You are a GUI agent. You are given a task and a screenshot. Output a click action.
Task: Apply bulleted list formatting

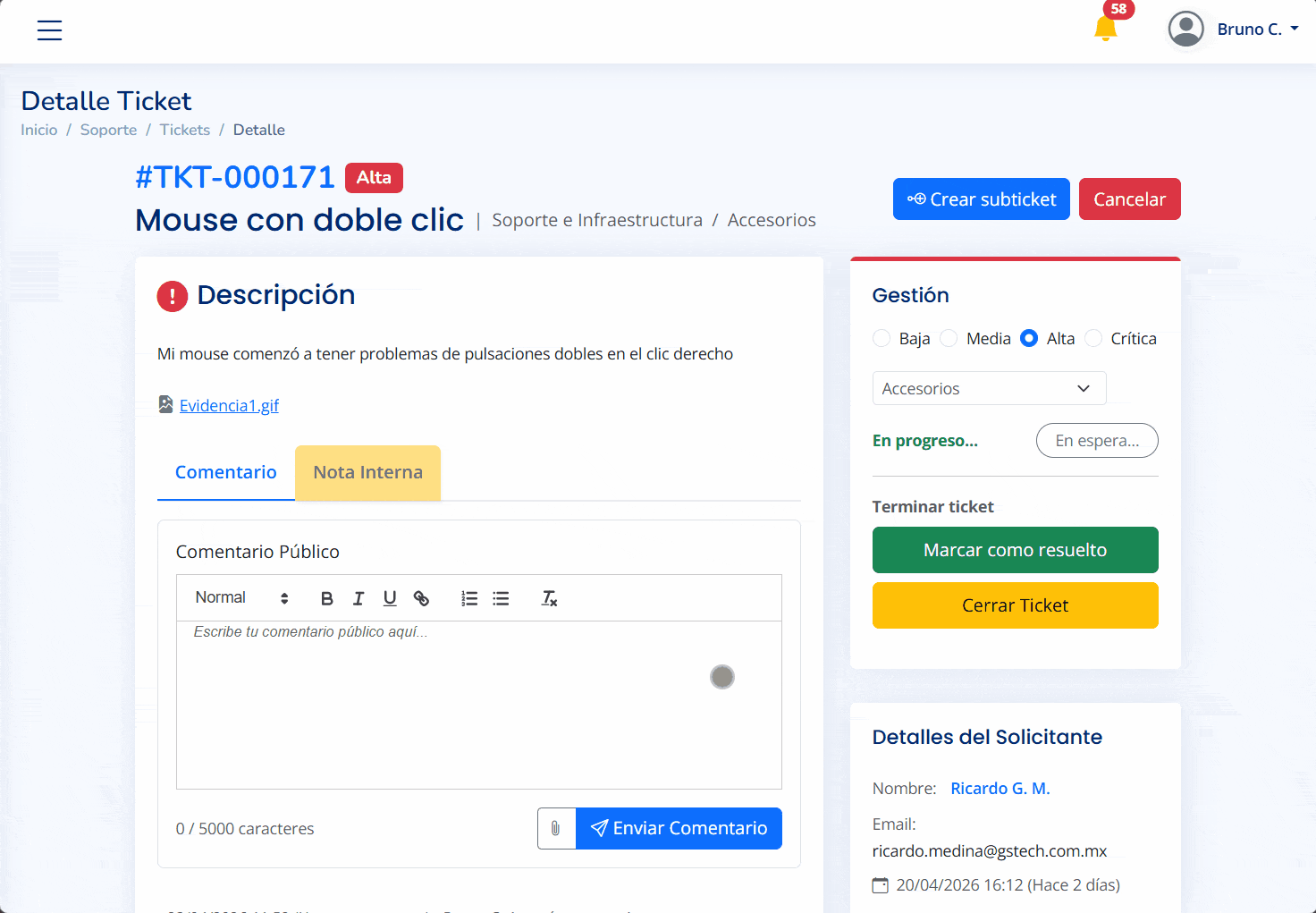point(501,598)
